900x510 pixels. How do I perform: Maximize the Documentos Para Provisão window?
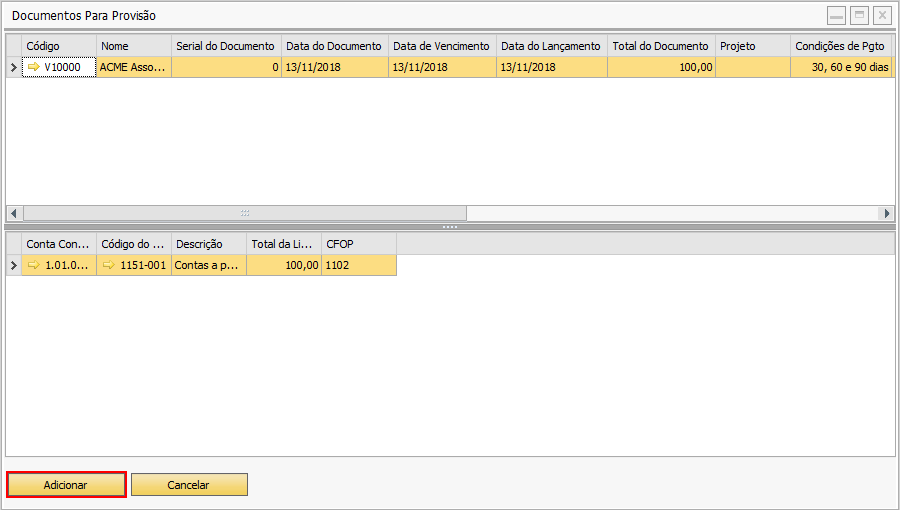[859, 15]
